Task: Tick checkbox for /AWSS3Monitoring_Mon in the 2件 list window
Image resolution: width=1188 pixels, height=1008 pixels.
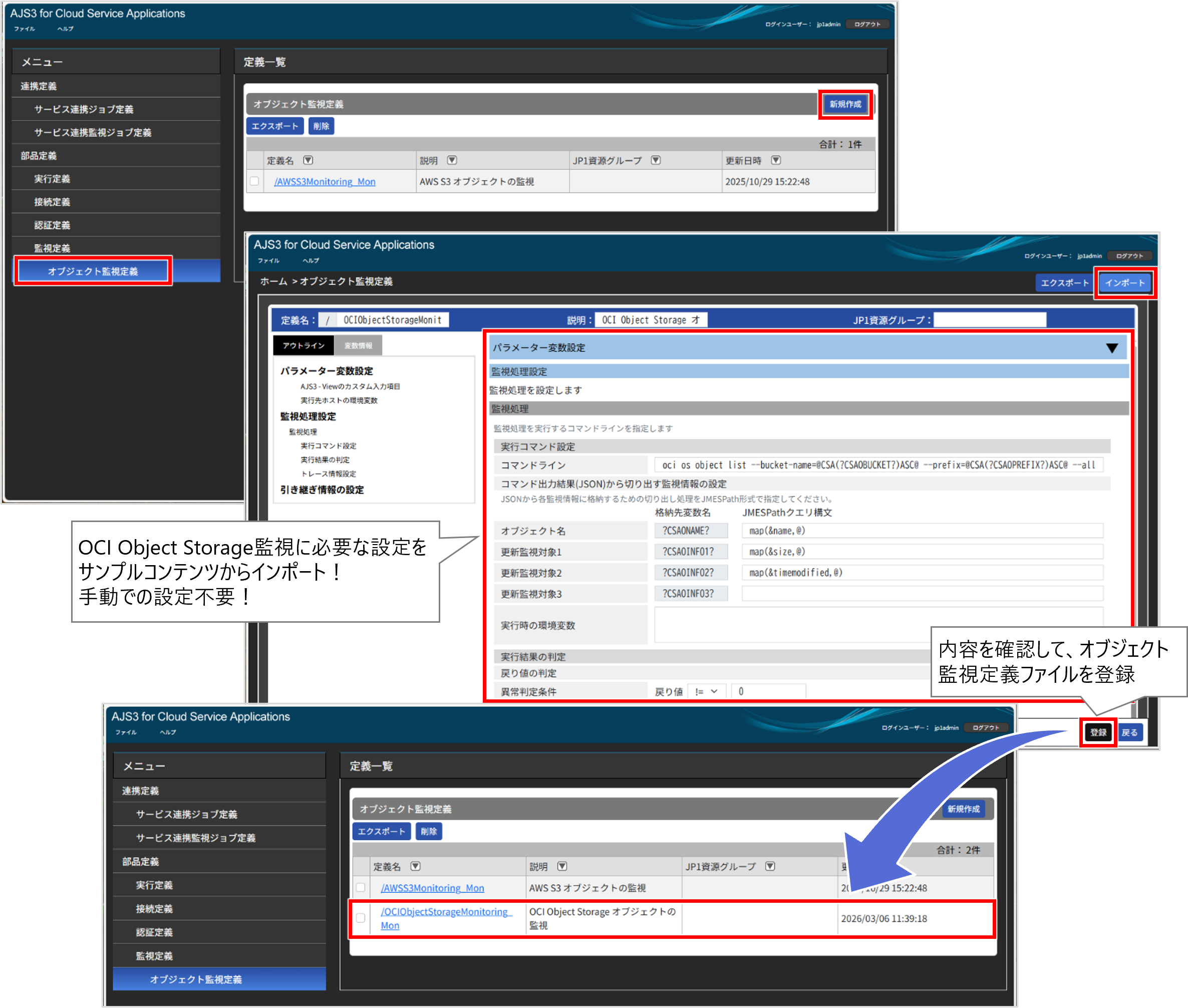Action: pos(361,887)
